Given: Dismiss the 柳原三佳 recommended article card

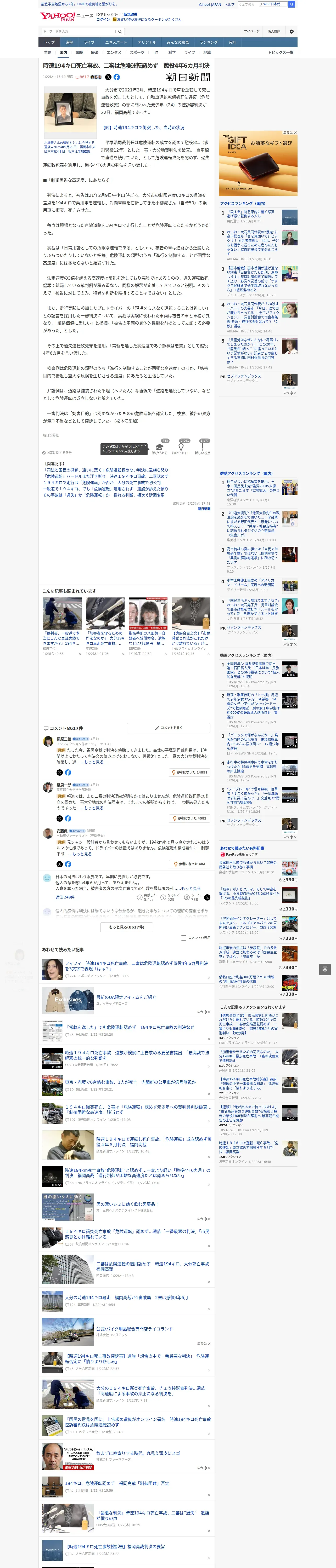Looking at the screenshot, I should [80, 654].
